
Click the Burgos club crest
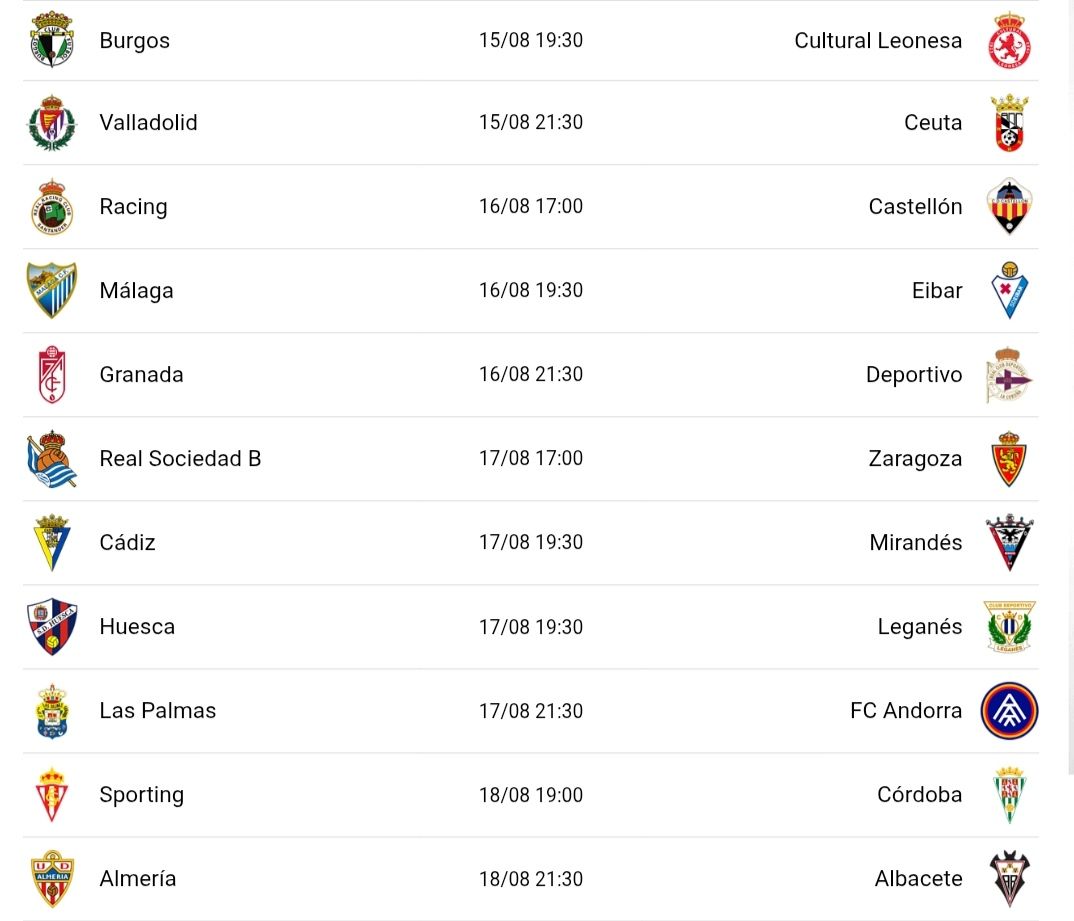51,40
